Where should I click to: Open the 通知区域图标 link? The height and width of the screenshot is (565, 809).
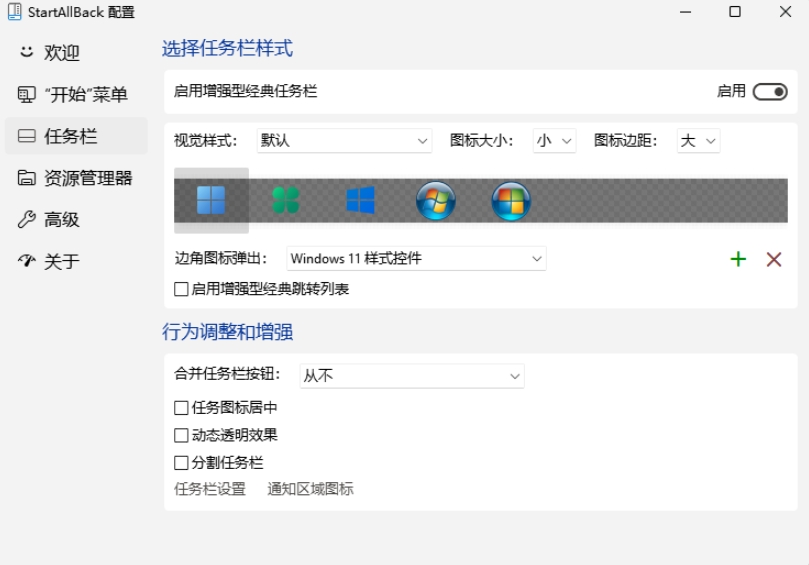(311, 489)
